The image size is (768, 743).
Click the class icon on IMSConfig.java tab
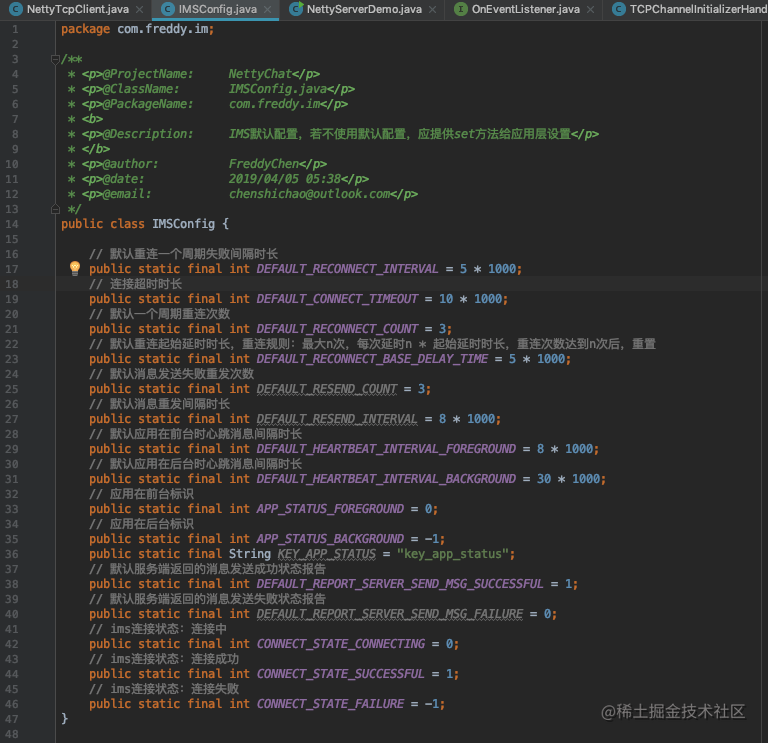pyautogui.click(x=168, y=9)
